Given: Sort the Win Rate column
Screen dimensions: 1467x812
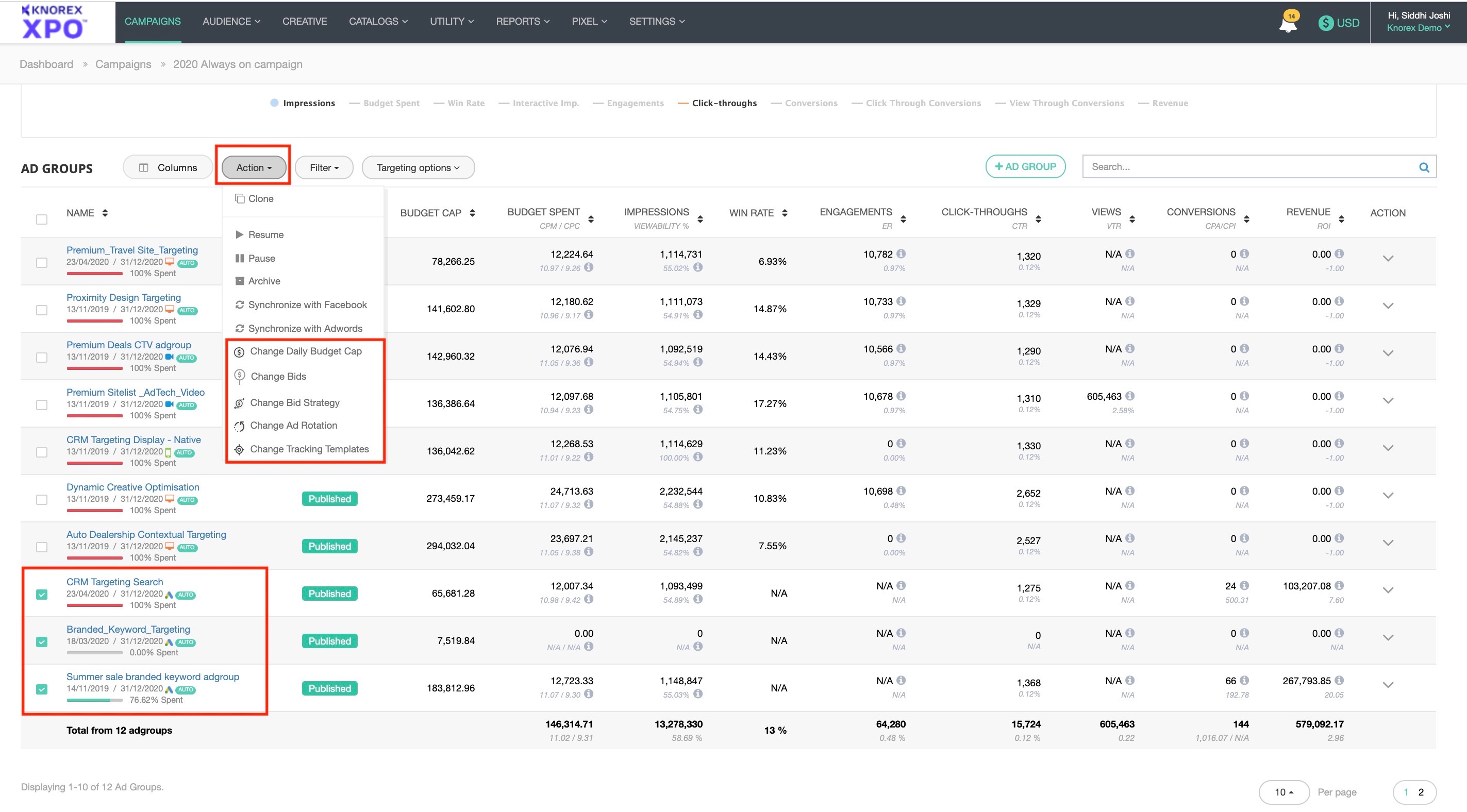Looking at the screenshot, I should [785, 213].
